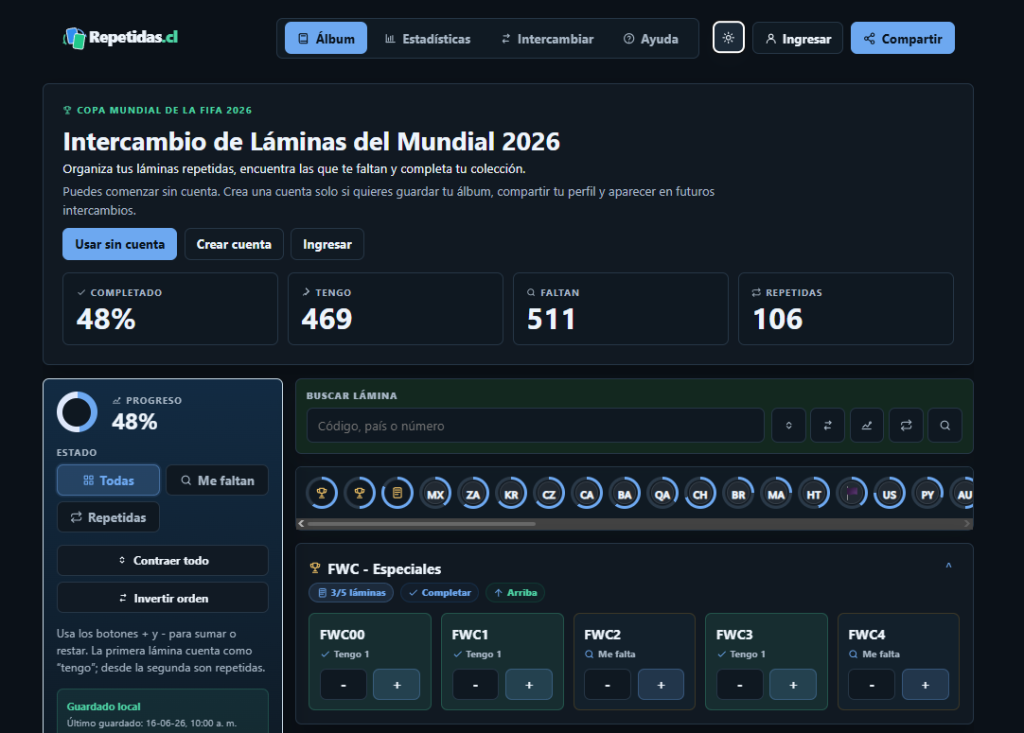The image size is (1024, 733).
Task: Click the expand/collapse arrows icon beside search
Action: click(x=788, y=426)
